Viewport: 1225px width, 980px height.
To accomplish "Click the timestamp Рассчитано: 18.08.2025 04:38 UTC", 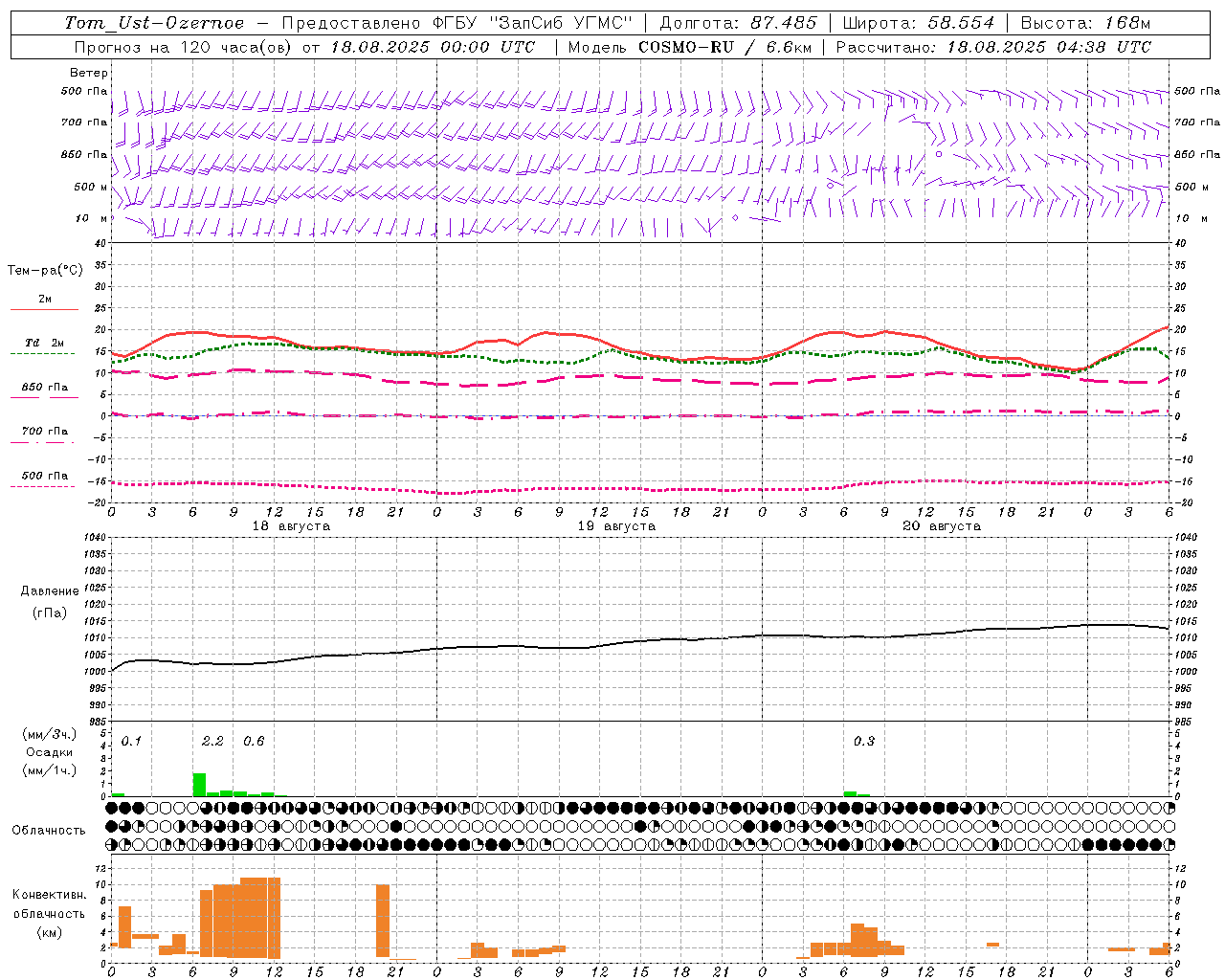I will [x=993, y=47].
